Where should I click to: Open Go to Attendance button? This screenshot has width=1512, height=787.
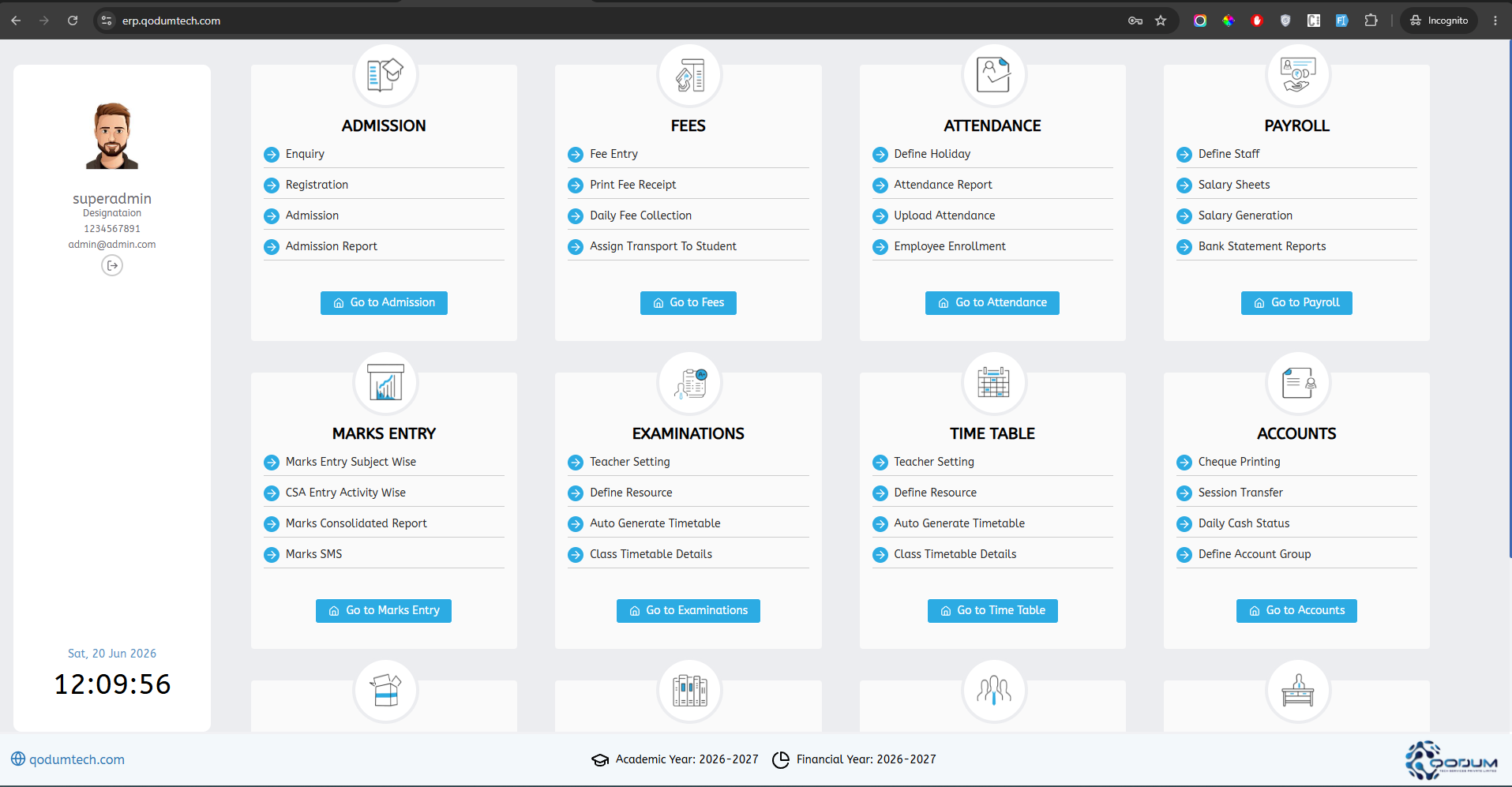[x=992, y=303]
